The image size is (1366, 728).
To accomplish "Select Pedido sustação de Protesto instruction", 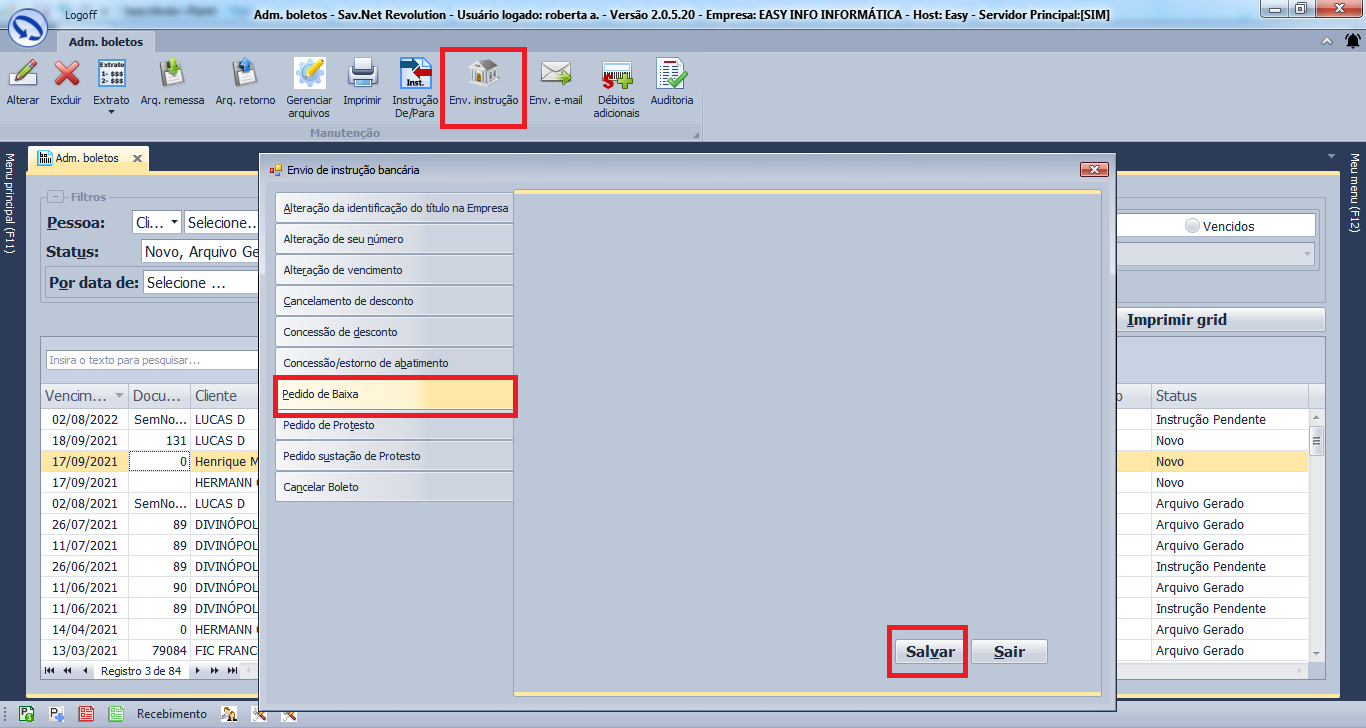I will pyautogui.click(x=394, y=456).
